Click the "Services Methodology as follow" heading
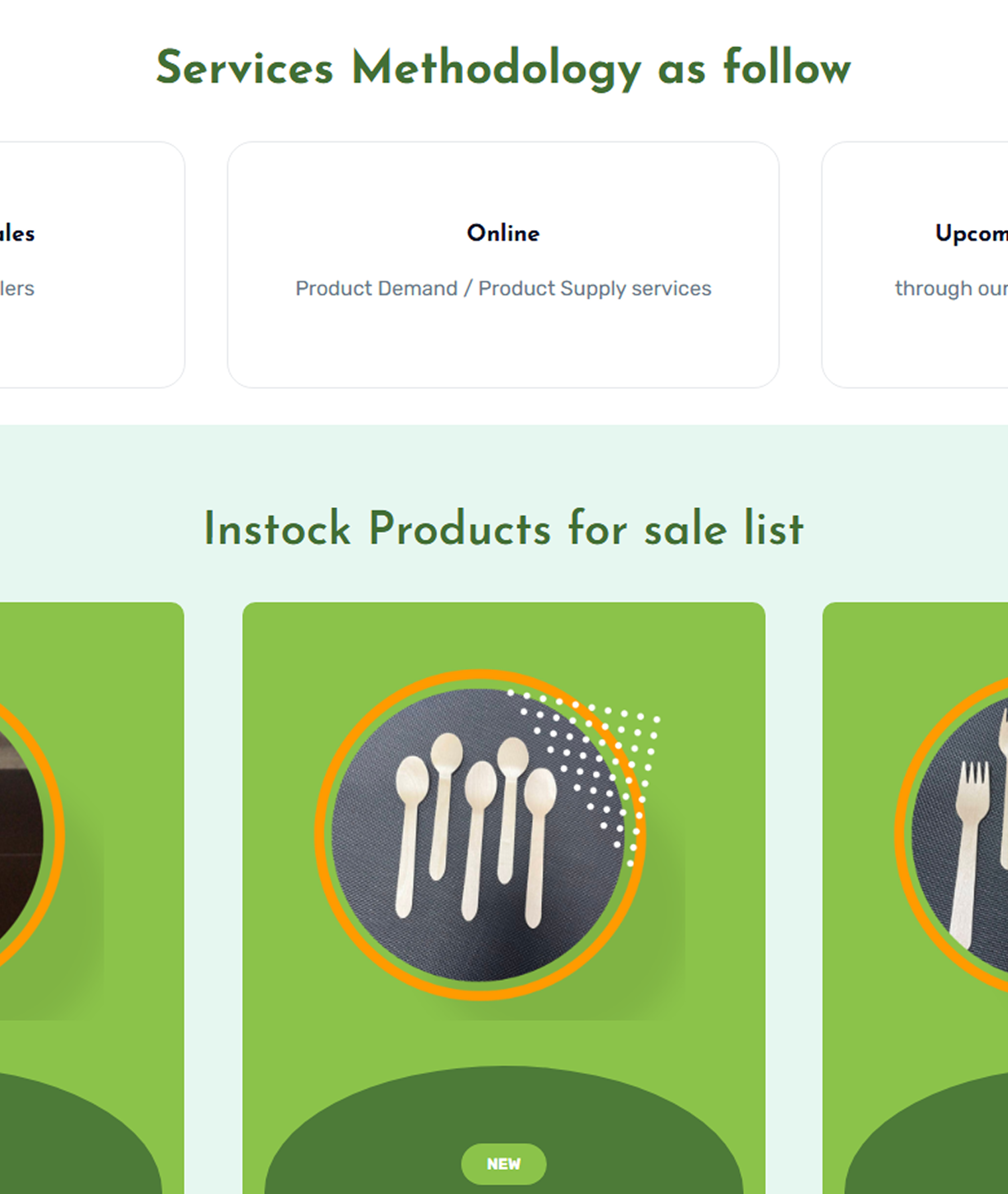Screen dimensions: 1008x1194 (503, 68)
